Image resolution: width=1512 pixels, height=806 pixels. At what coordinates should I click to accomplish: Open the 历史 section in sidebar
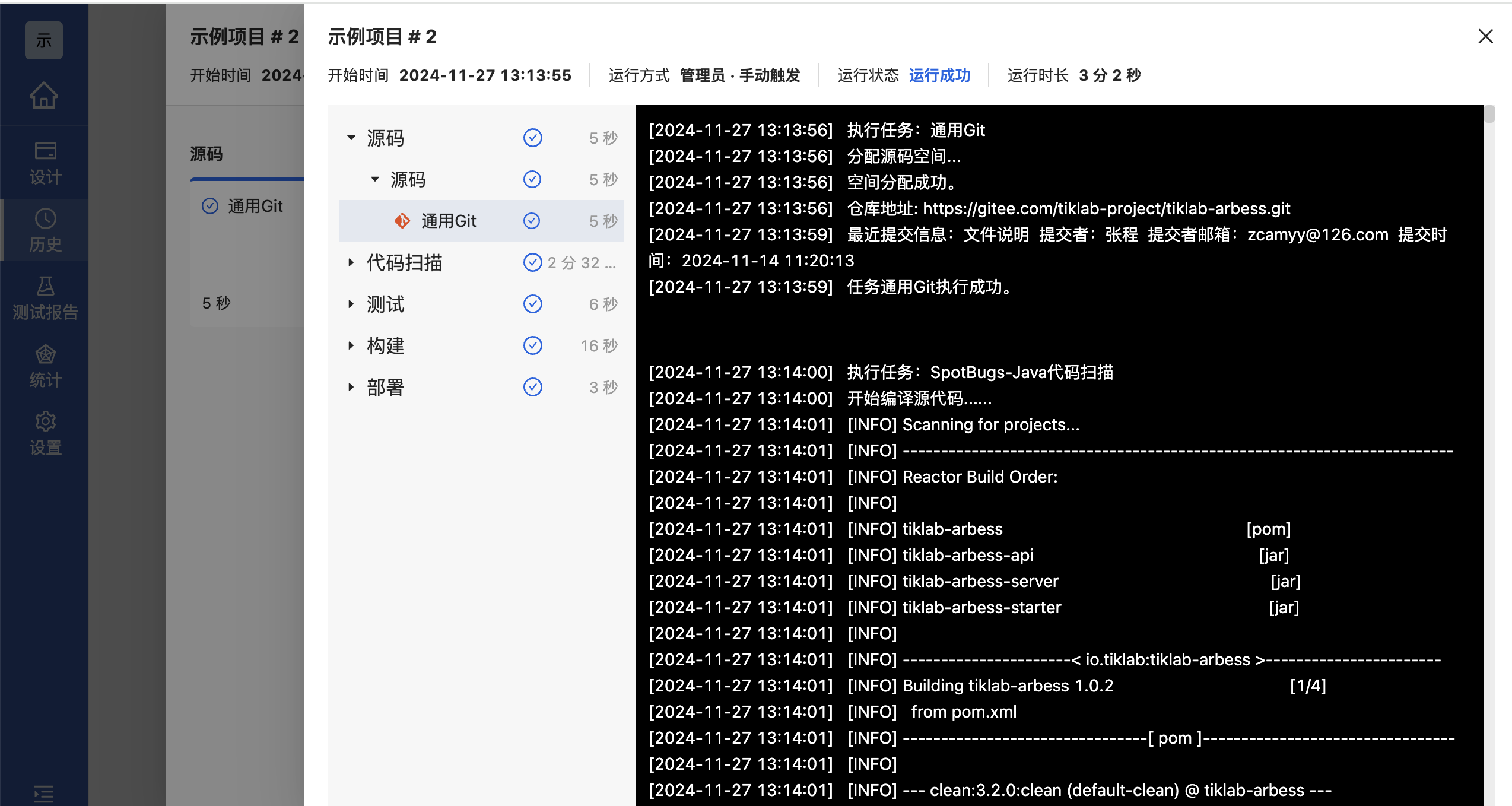[x=45, y=230]
